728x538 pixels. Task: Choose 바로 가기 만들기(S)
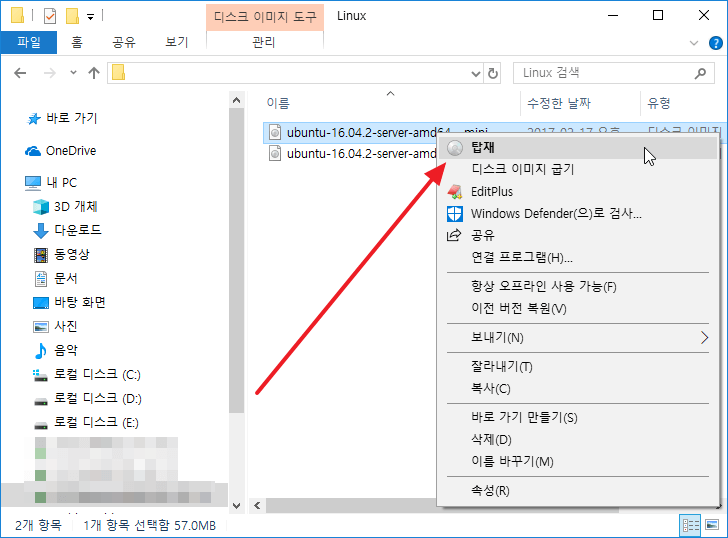[x=578, y=418]
